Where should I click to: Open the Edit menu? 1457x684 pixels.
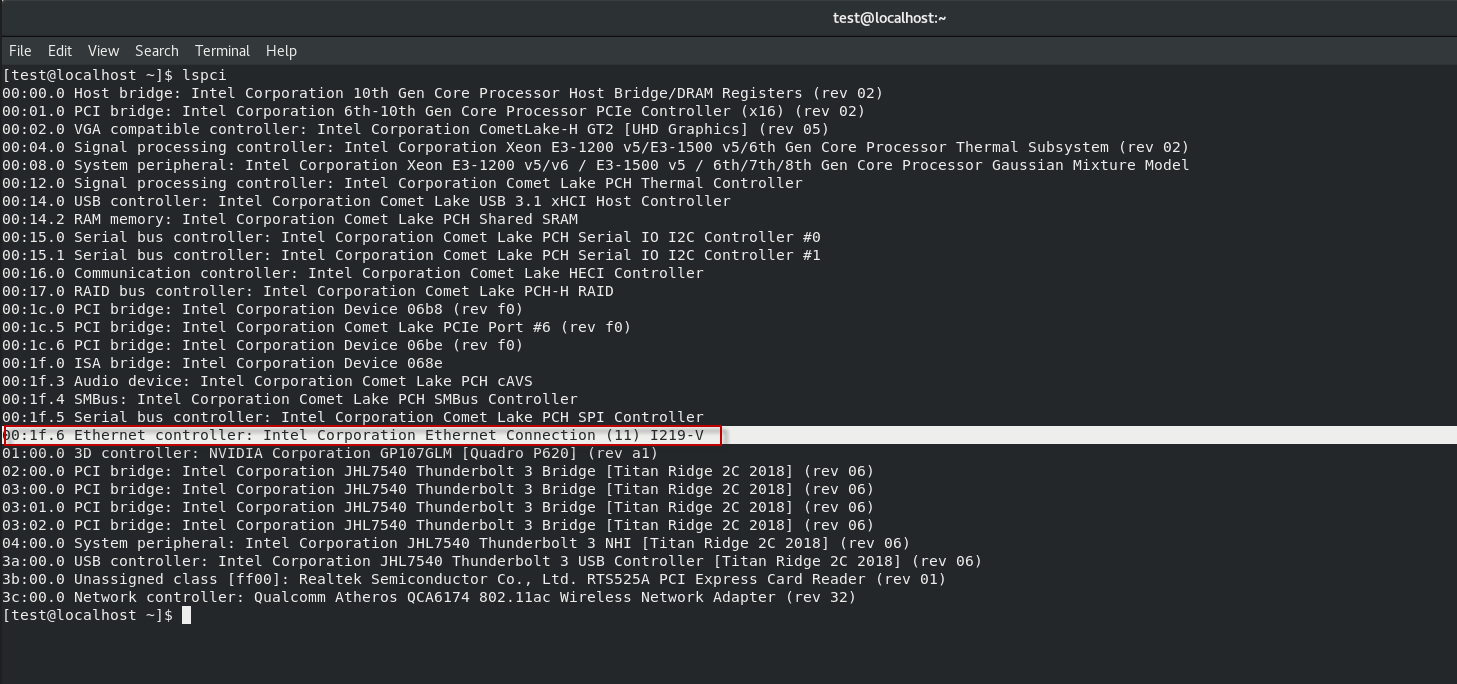60,51
